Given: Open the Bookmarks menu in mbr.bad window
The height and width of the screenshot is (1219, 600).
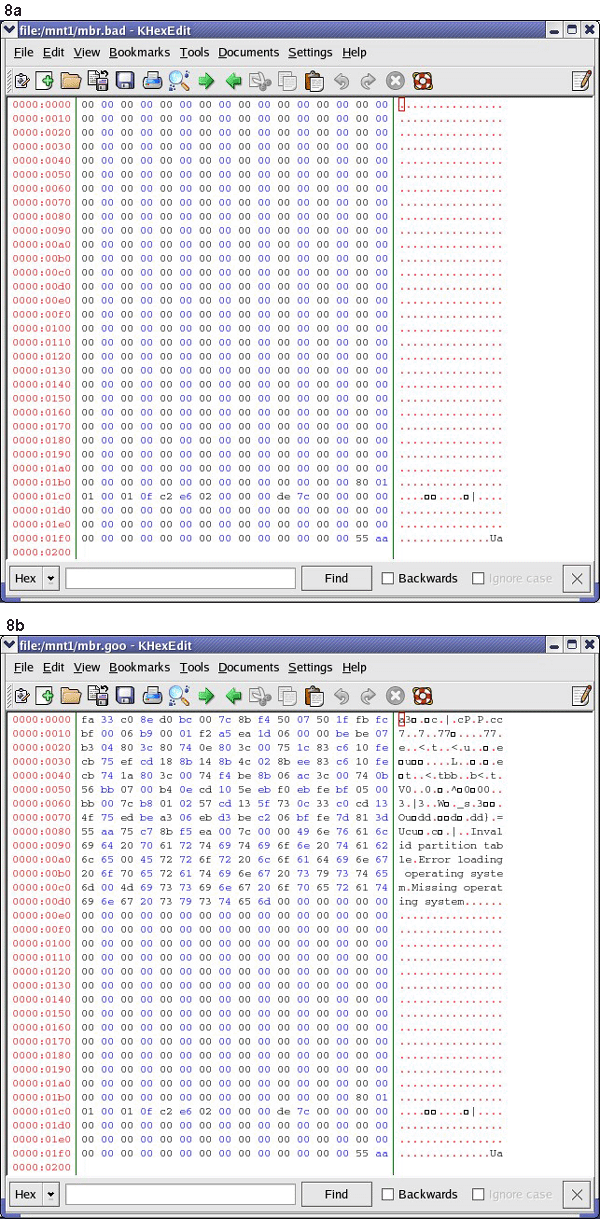Looking at the screenshot, I should pos(139,52).
